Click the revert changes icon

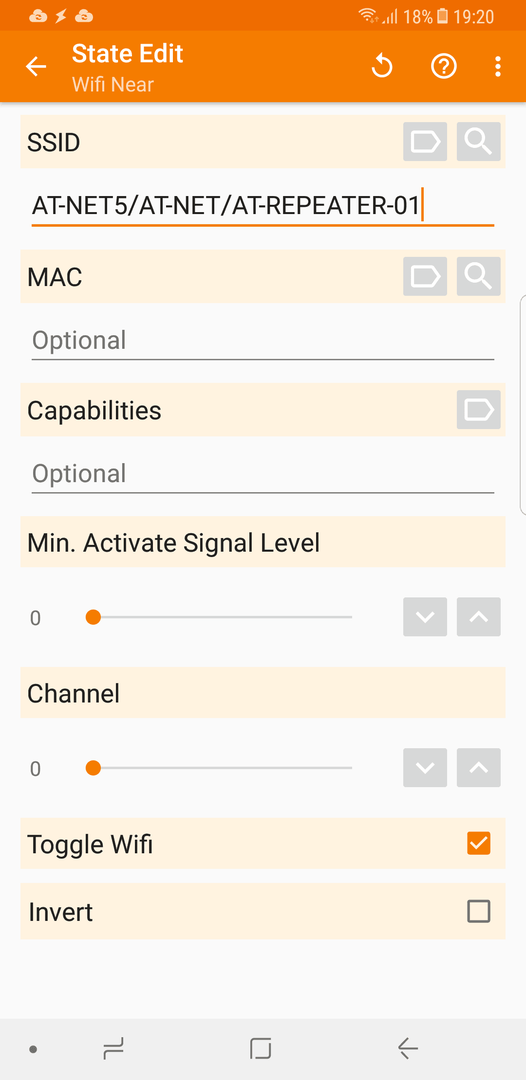click(x=381, y=67)
